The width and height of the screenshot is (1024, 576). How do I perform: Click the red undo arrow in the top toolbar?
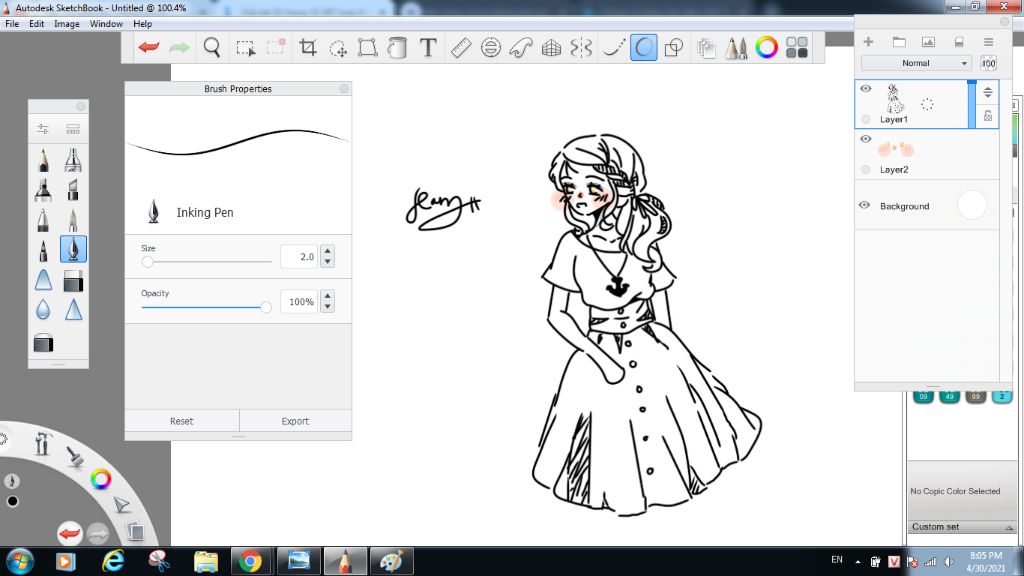pos(149,47)
